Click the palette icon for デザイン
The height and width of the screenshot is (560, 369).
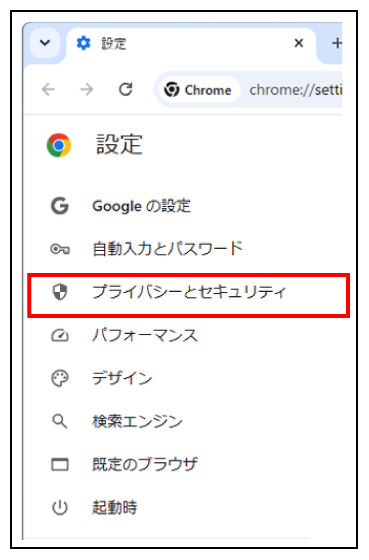(x=60, y=379)
